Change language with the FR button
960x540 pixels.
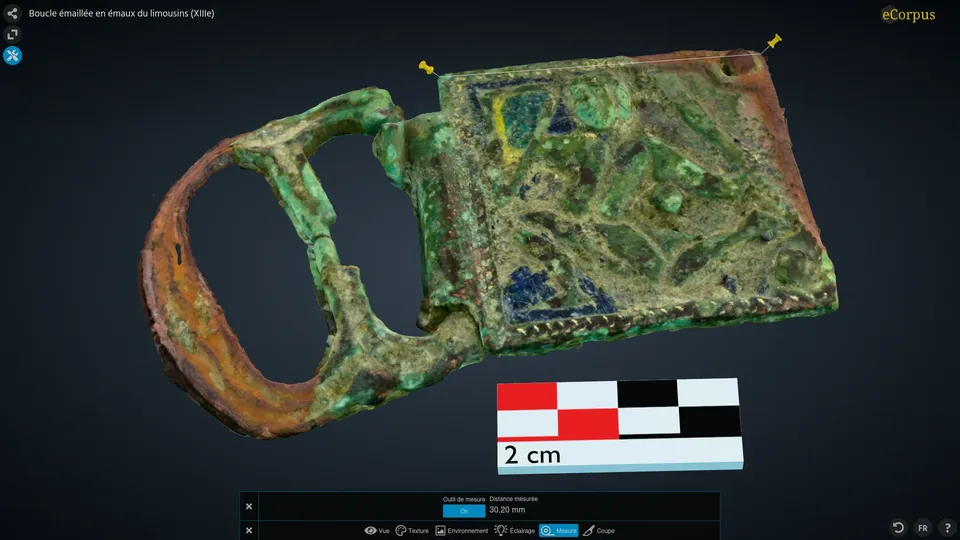click(923, 527)
